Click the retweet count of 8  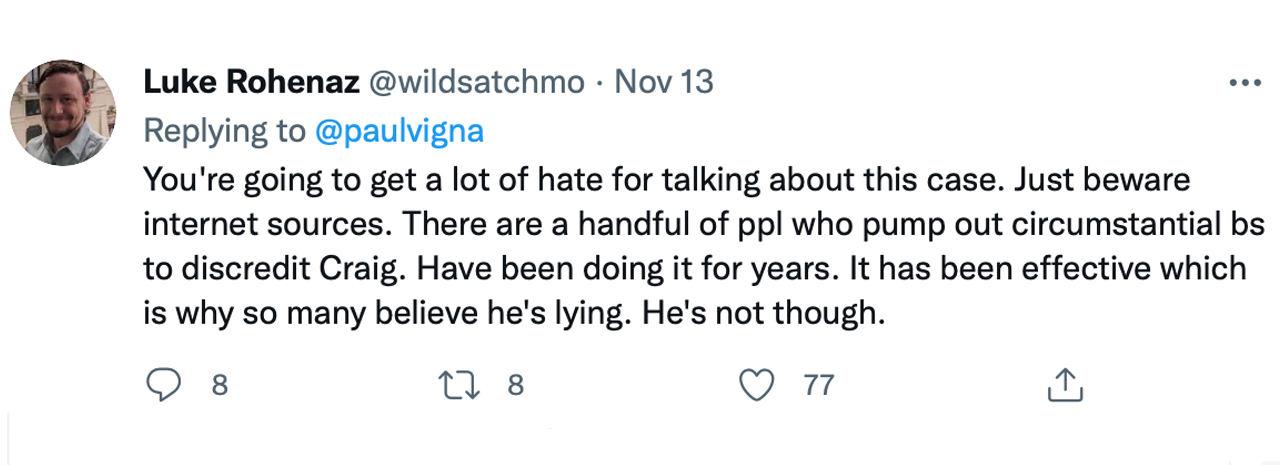tap(516, 386)
